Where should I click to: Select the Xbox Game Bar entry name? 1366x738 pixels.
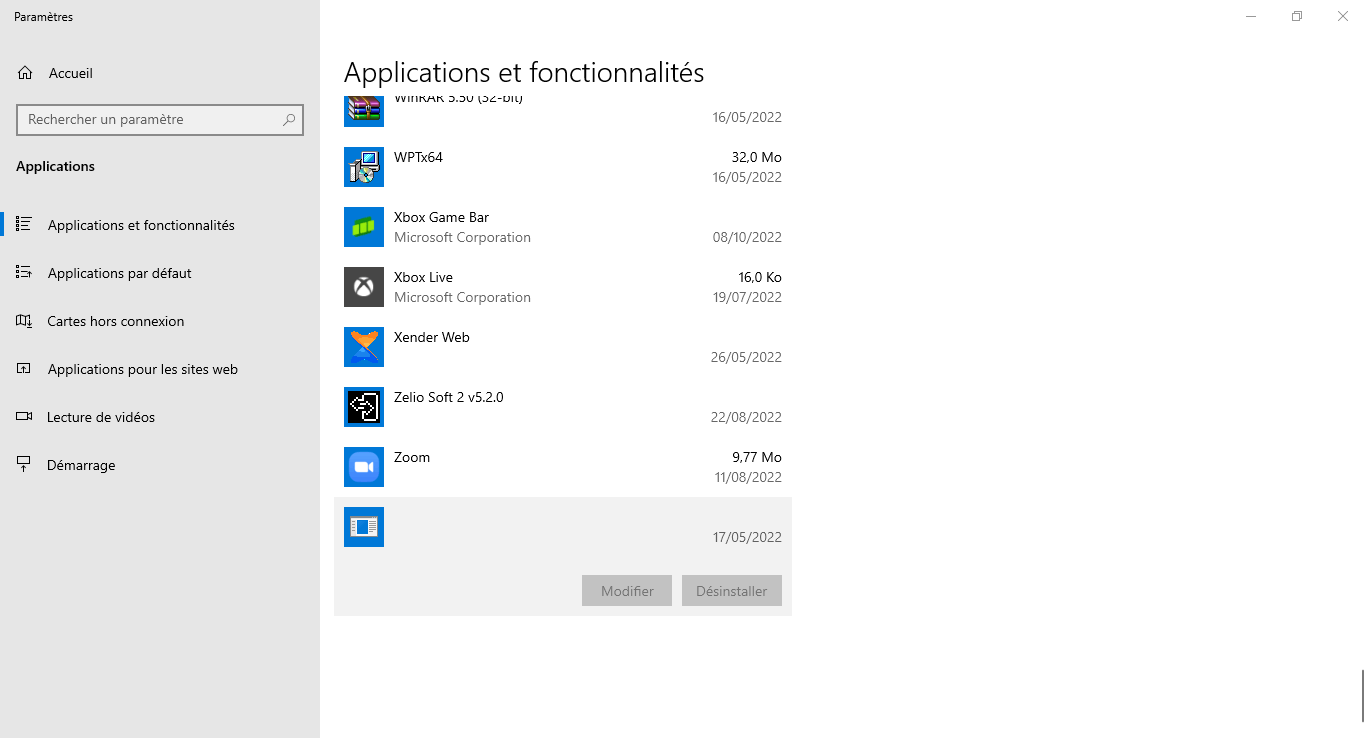click(x=441, y=217)
